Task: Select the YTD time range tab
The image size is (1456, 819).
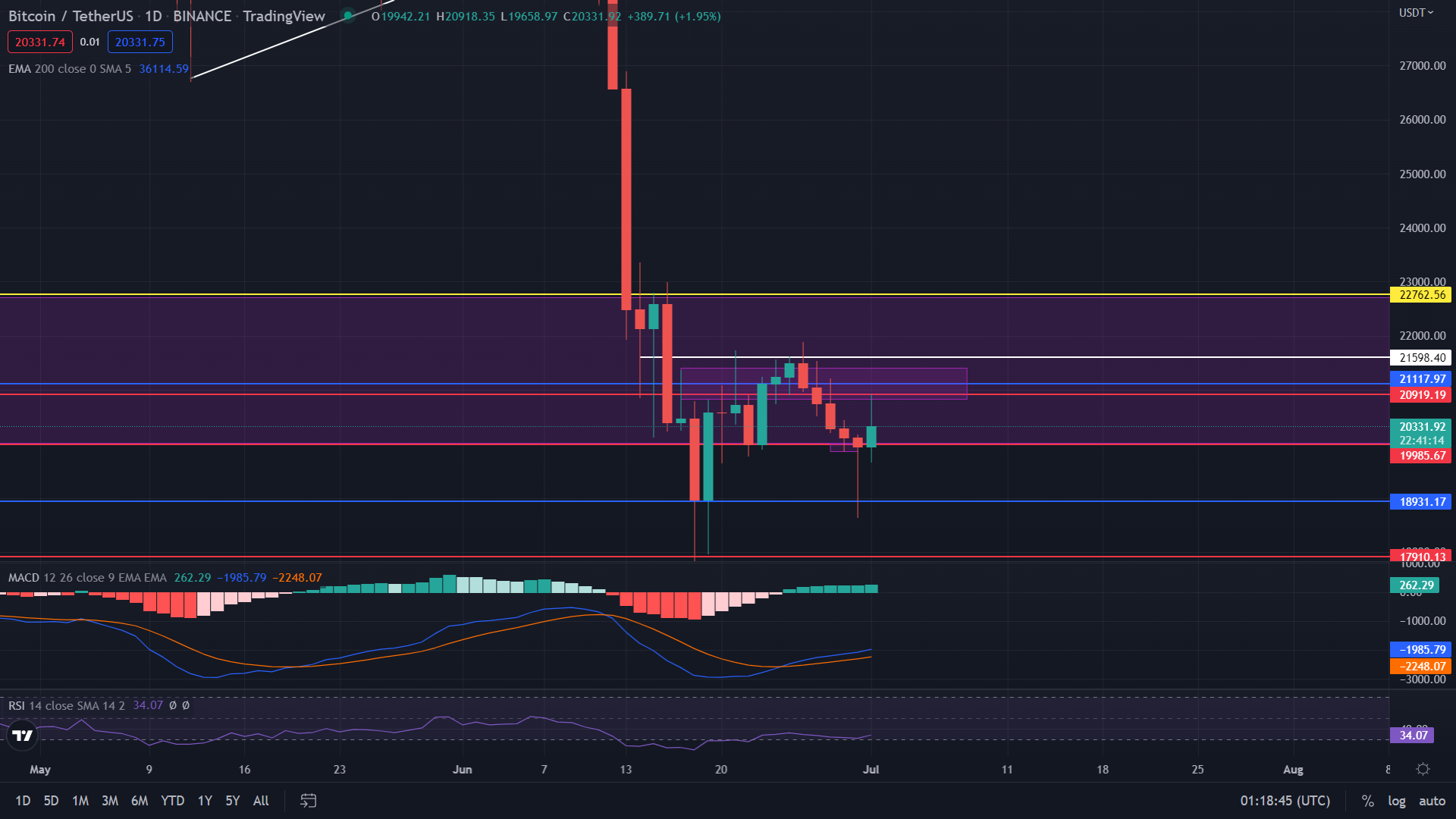Action: tap(172, 800)
